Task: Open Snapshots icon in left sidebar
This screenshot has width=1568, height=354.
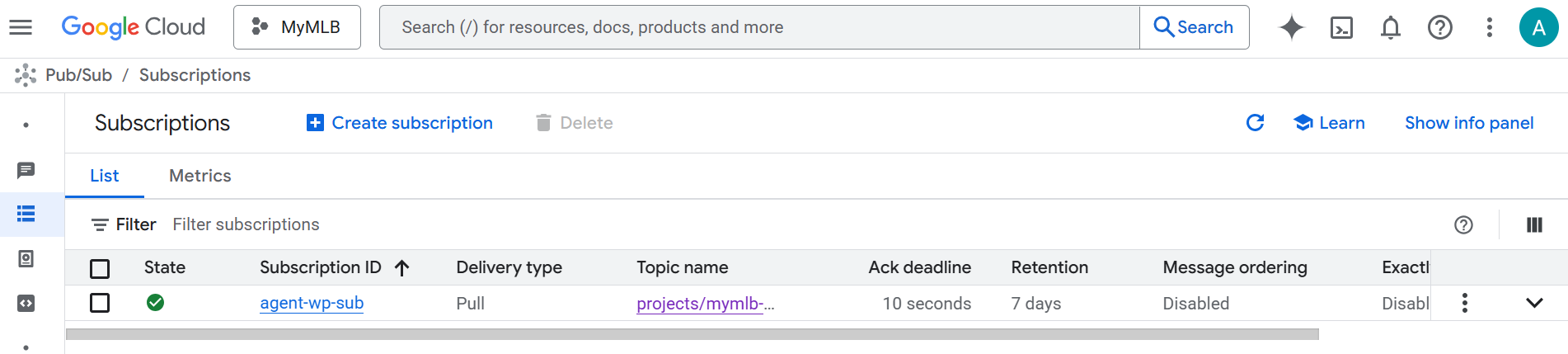Action: pyautogui.click(x=26, y=259)
